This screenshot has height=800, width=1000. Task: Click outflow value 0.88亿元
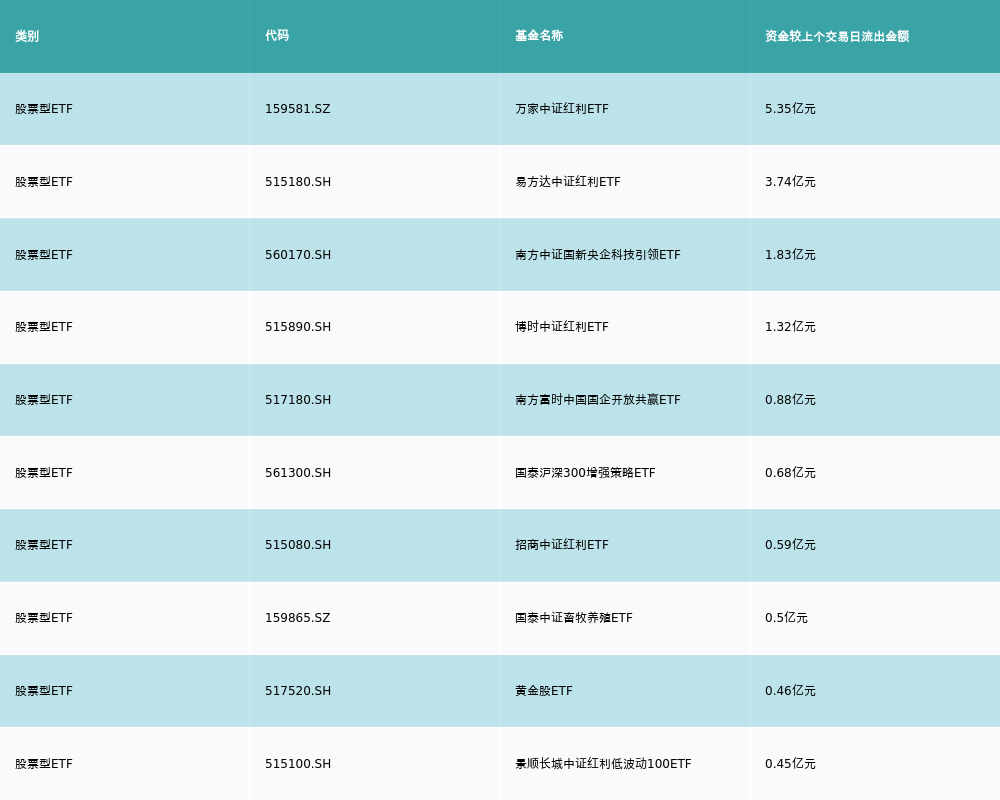click(x=790, y=400)
